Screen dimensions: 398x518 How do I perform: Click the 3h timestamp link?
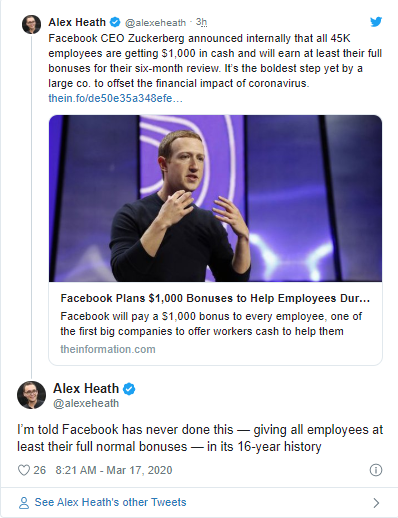[x=201, y=22]
